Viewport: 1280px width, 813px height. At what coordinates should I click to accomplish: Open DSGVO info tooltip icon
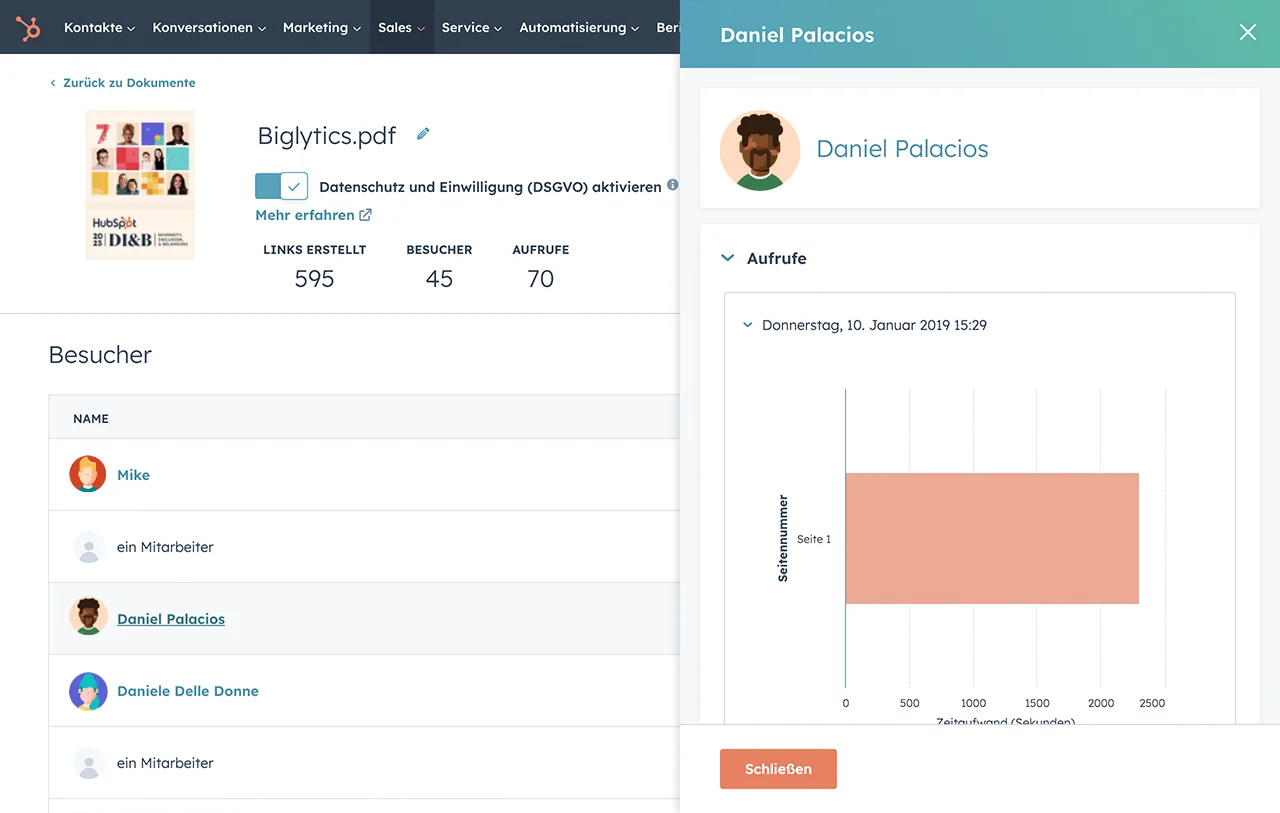click(672, 185)
